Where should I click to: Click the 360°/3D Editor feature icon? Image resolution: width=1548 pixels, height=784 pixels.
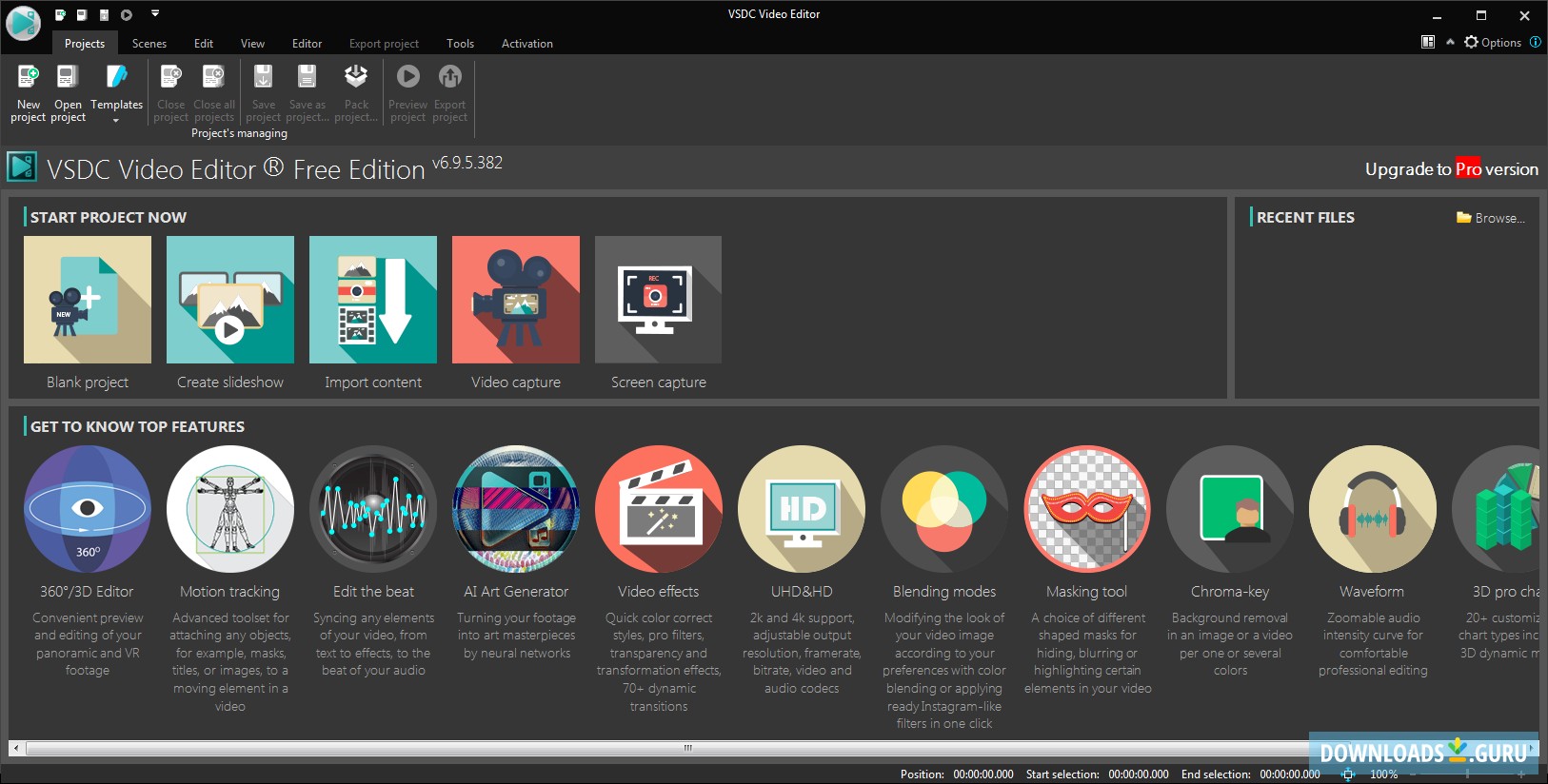88,509
